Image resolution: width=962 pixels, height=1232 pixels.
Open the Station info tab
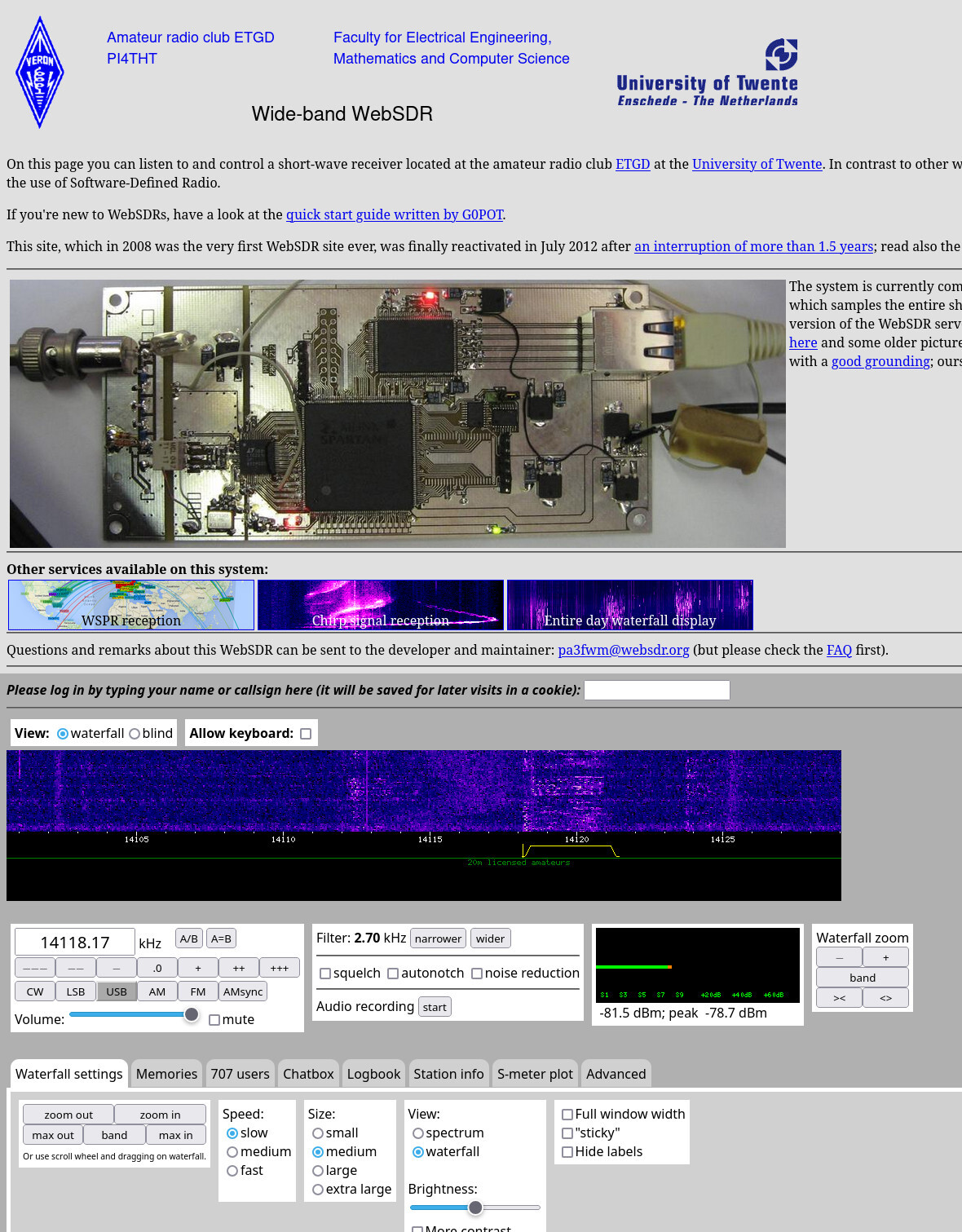[x=448, y=1074]
